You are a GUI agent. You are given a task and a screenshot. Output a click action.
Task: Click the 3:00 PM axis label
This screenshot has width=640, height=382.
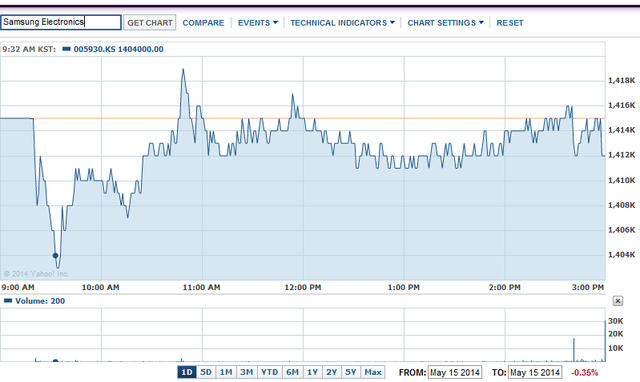pos(588,287)
